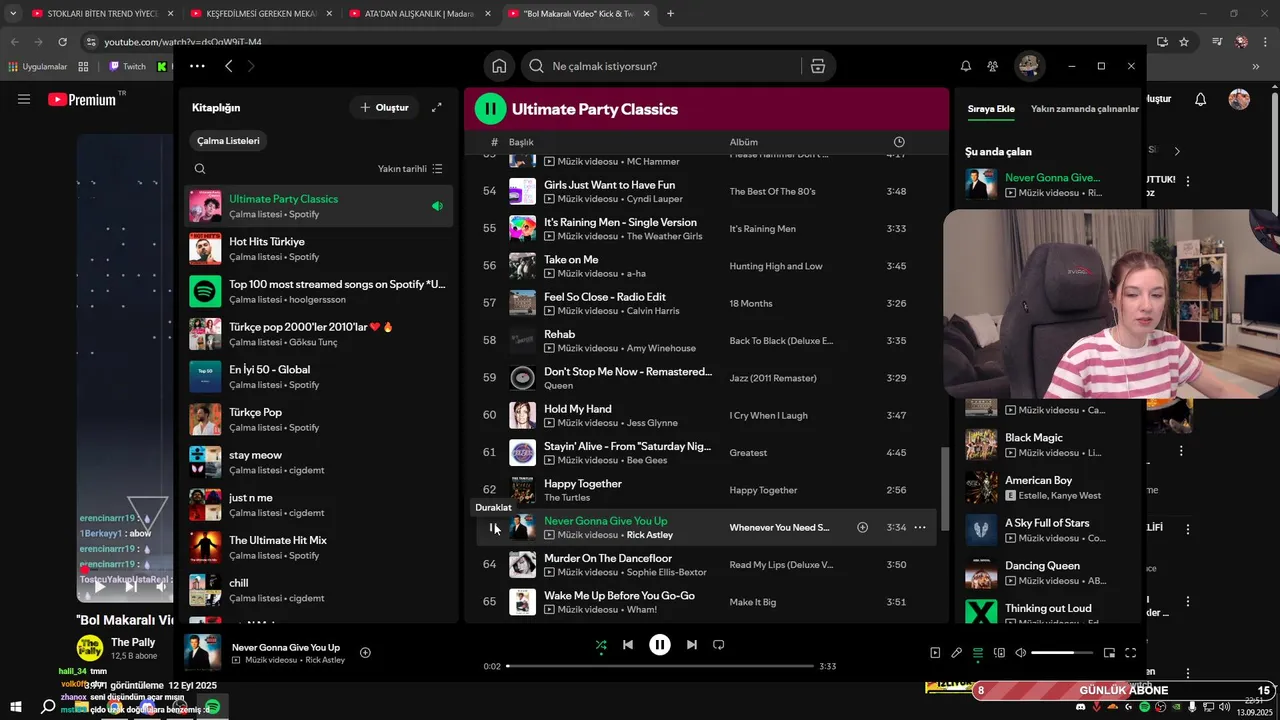This screenshot has width=1280, height=720.
Task: Open connect to a device icon
Action: tap(999, 653)
